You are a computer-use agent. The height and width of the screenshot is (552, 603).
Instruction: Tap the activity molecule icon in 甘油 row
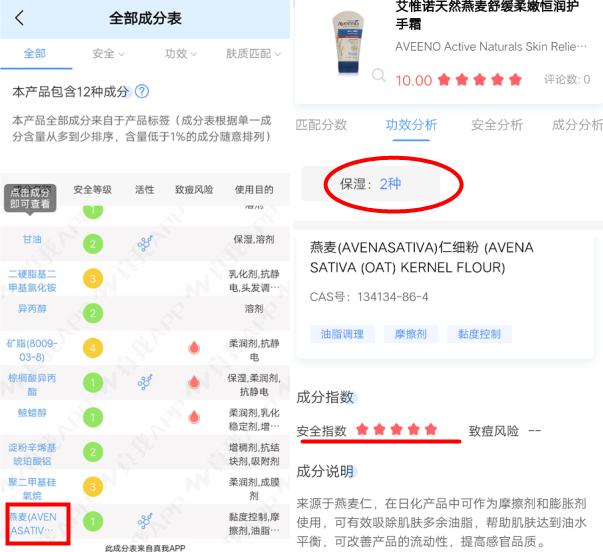(x=145, y=243)
